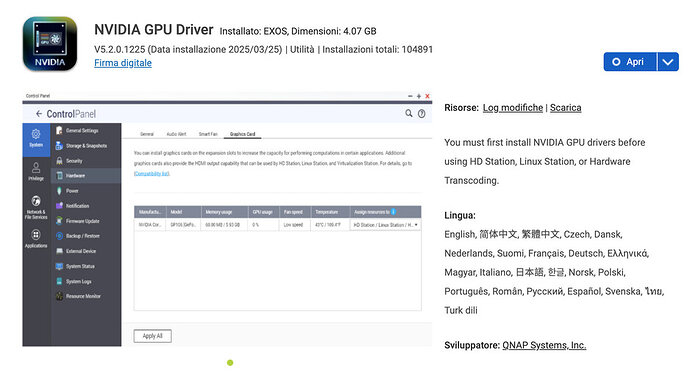Viewport: 690px width, 392px height.
Task: Click the info icon beside Assign resources to
Action: [393, 212]
